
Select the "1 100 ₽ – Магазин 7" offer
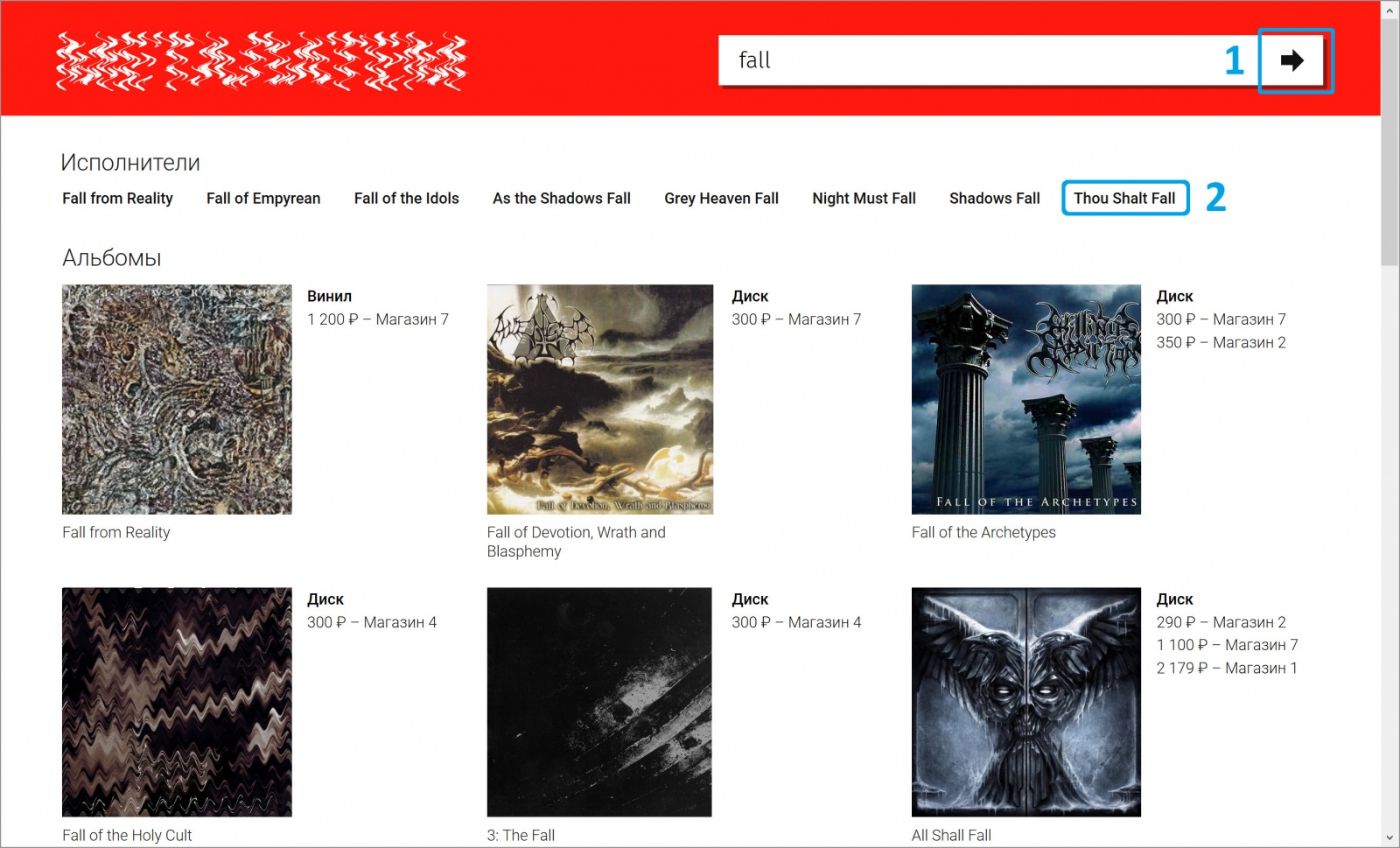(1227, 645)
